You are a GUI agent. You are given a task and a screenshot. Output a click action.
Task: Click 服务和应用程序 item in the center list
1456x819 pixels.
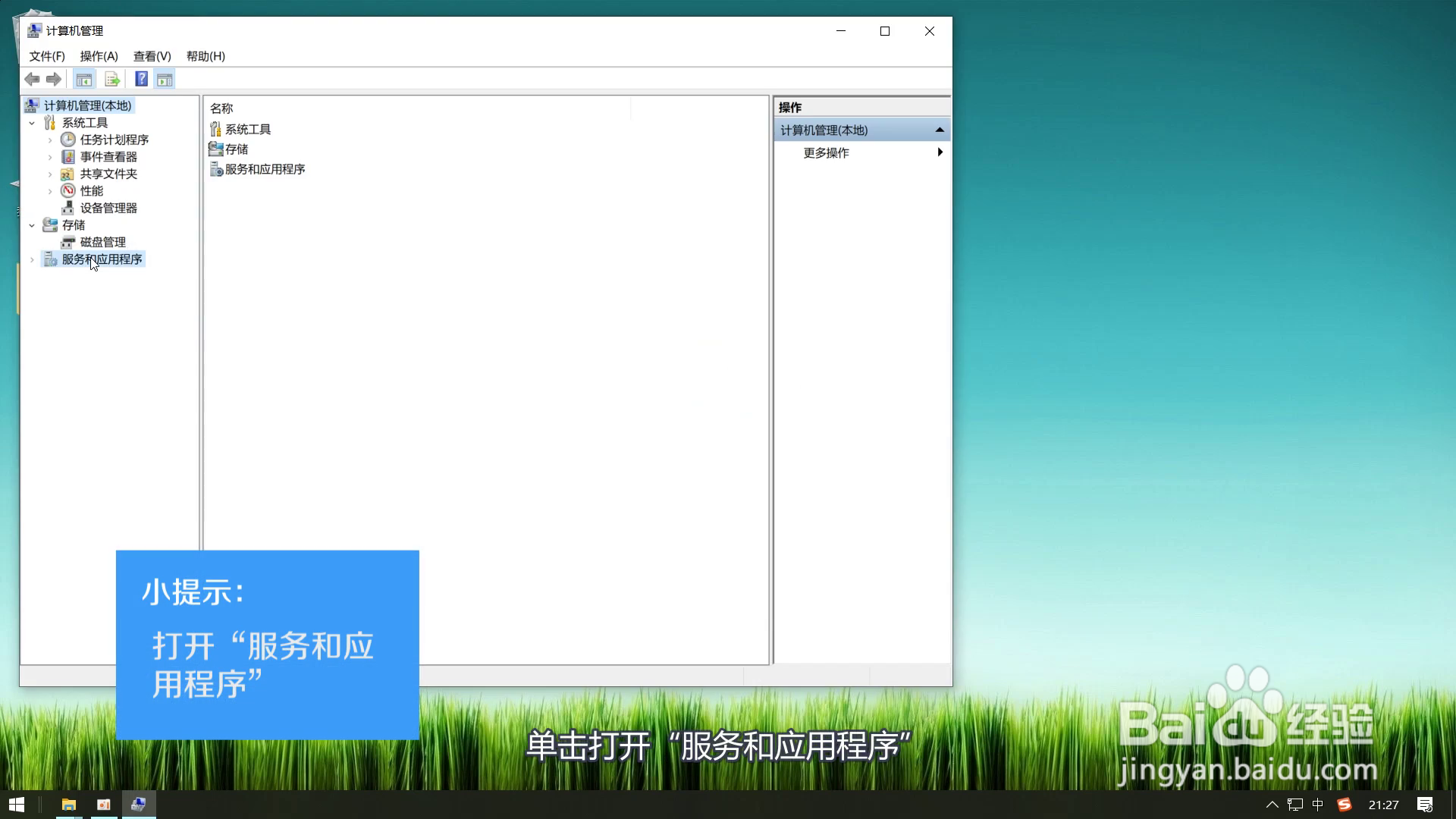pyautogui.click(x=265, y=169)
